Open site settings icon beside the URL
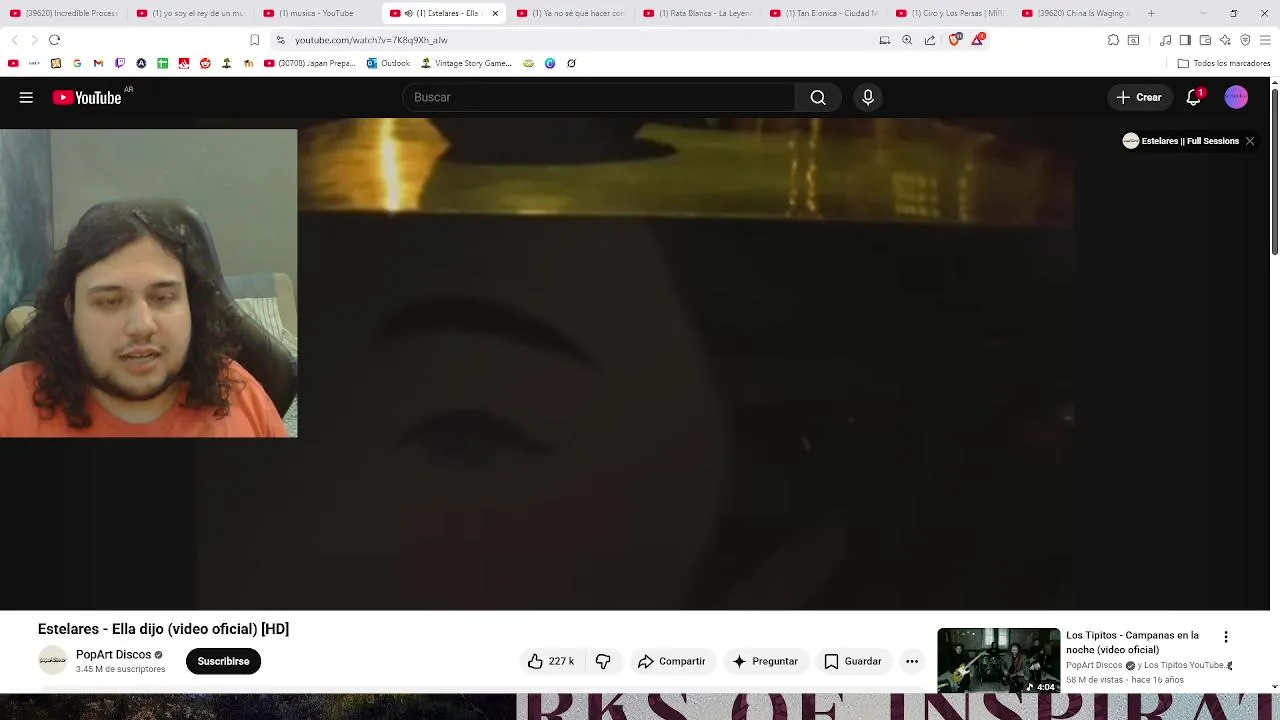 point(280,40)
